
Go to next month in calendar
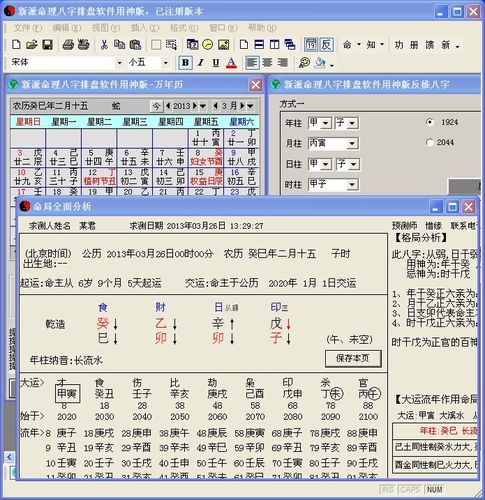[x=242, y=106]
